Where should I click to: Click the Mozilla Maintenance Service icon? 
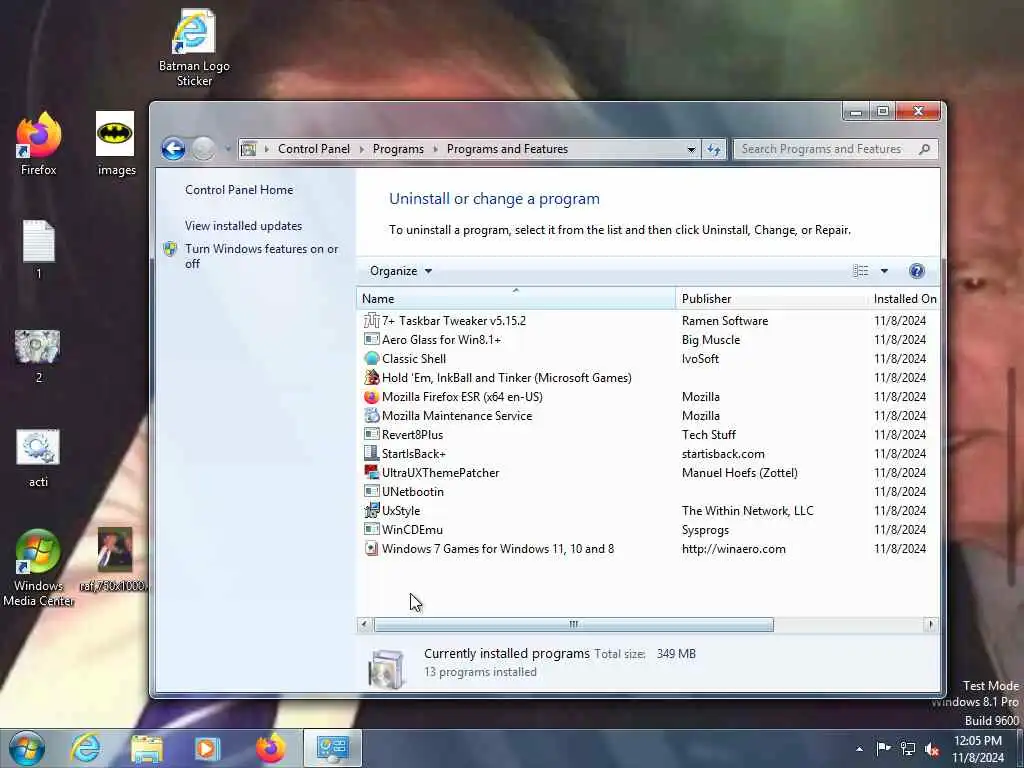coord(372,415)
